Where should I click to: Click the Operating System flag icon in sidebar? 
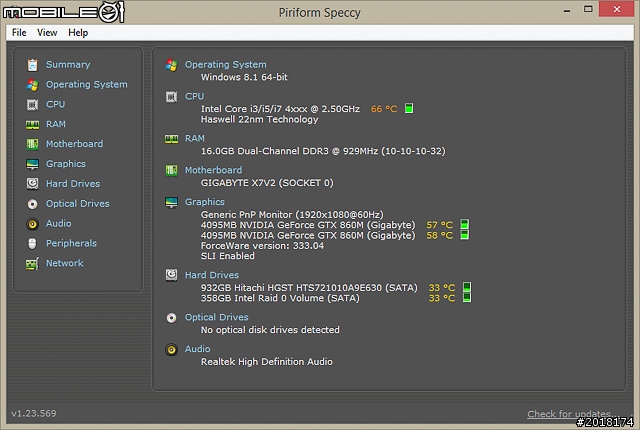[x=33, y=85]
